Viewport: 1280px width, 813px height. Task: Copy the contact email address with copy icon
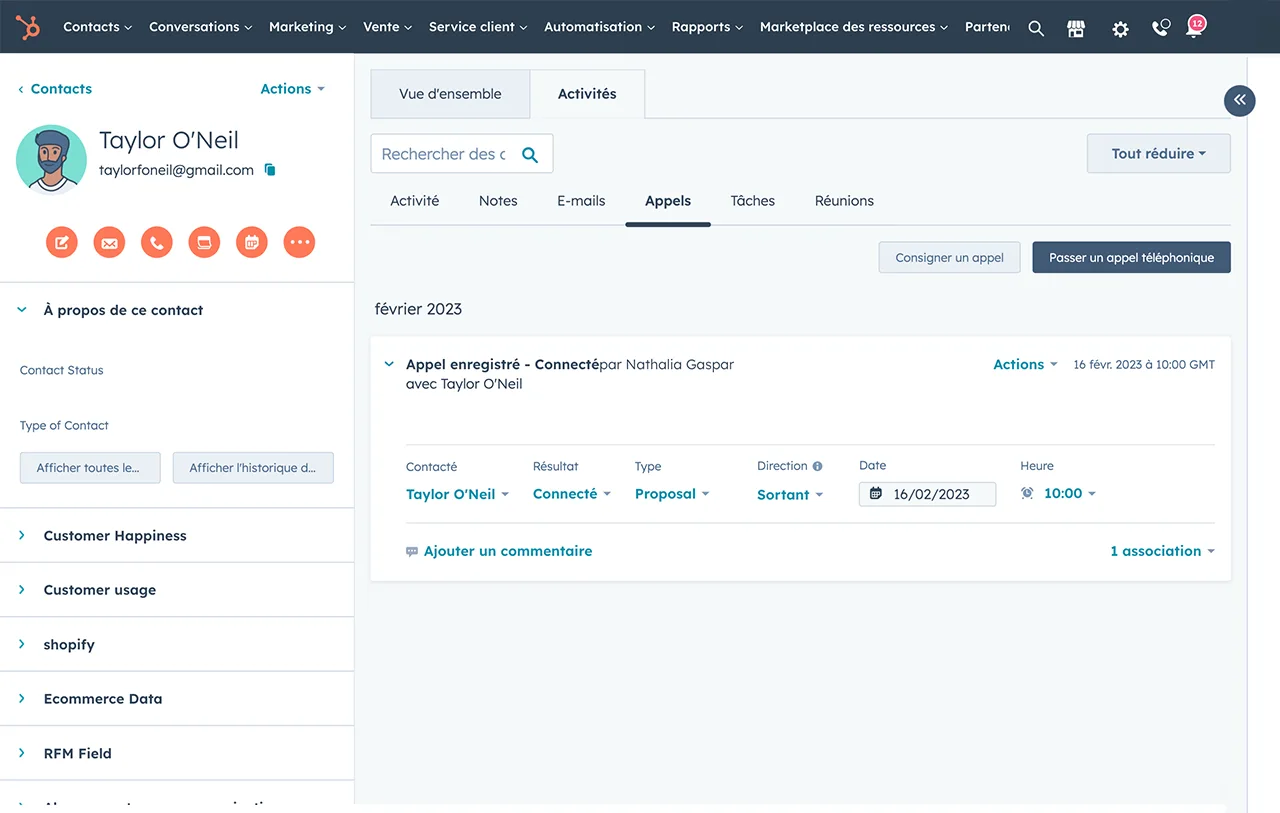tap(270, 170)
